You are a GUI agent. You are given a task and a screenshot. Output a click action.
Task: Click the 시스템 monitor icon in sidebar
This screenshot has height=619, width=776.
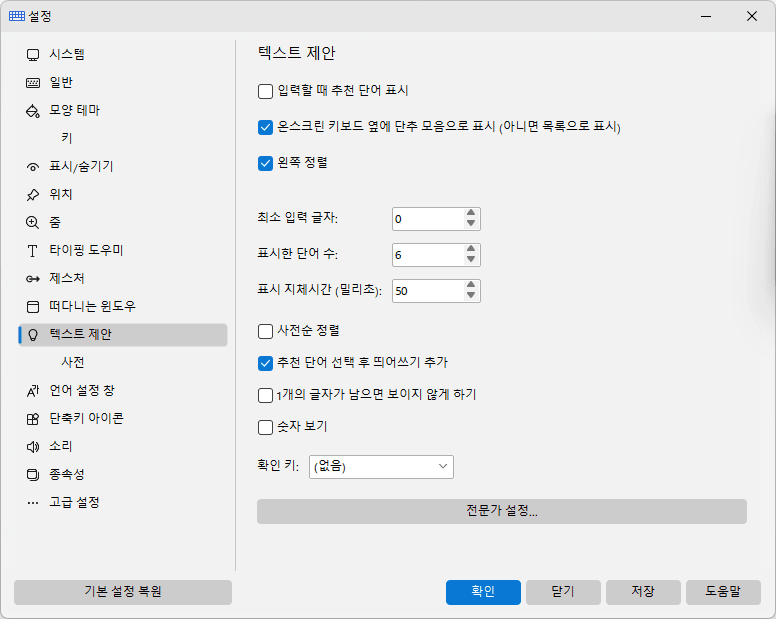[33, 55]
